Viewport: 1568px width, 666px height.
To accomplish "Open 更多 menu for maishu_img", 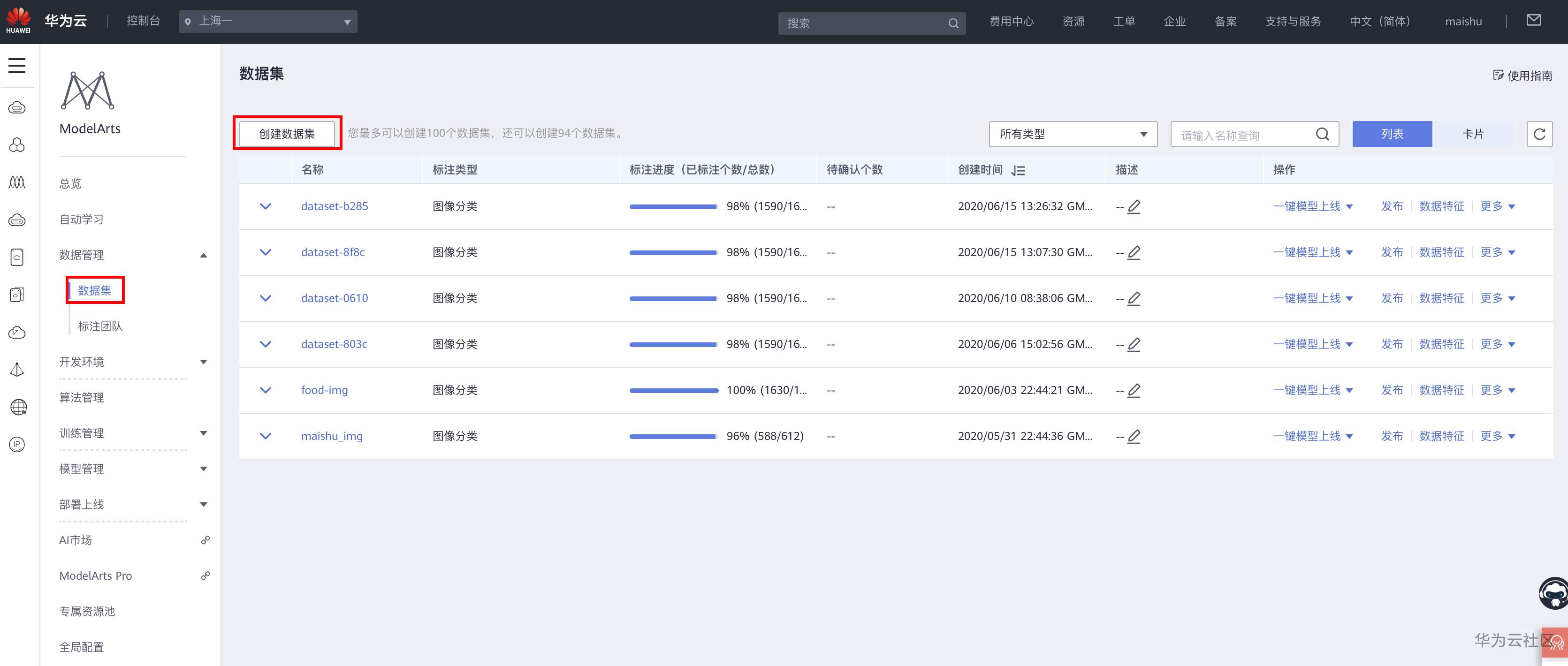I will (1498, 436).
